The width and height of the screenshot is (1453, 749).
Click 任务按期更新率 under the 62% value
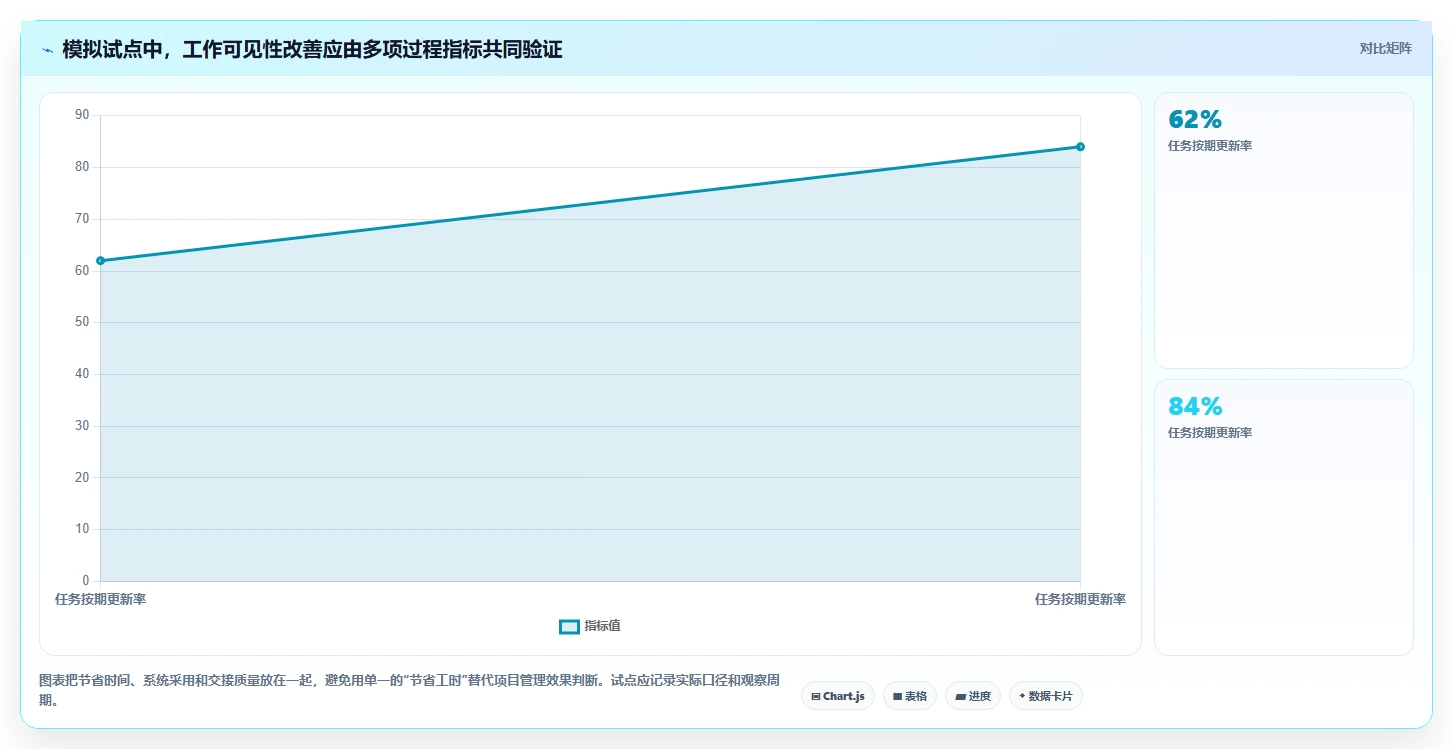coord(1210,146)
